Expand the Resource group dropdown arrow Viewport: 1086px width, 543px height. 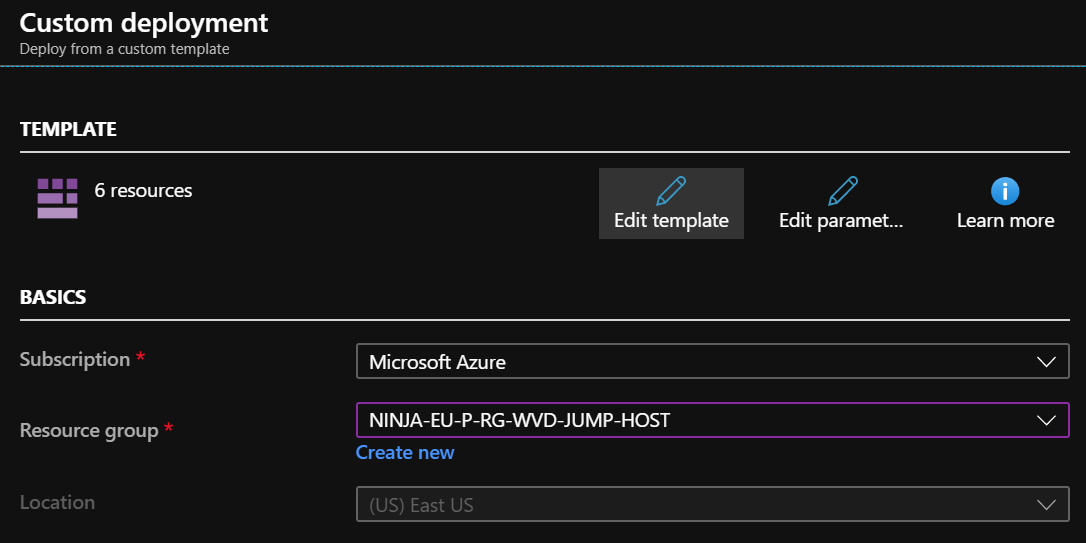pos(1046,420)
